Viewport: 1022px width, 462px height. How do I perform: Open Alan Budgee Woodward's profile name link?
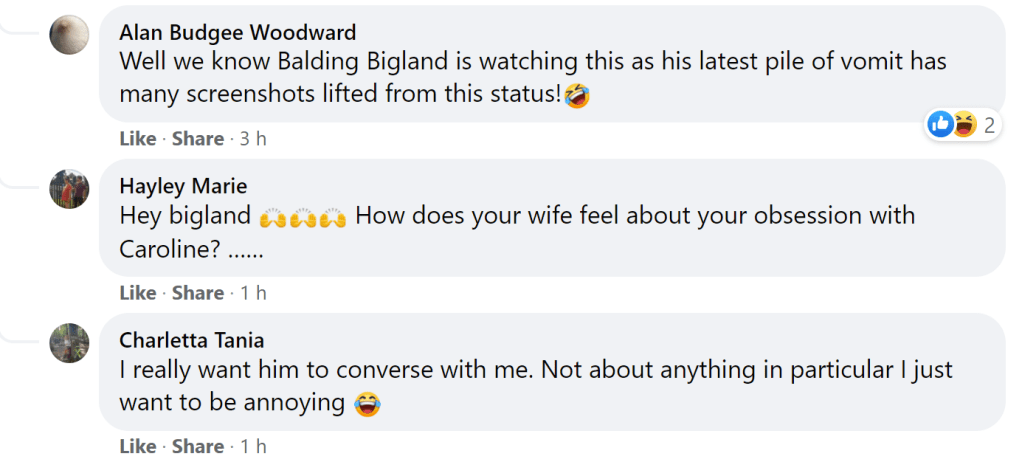(x=237, y=33)
